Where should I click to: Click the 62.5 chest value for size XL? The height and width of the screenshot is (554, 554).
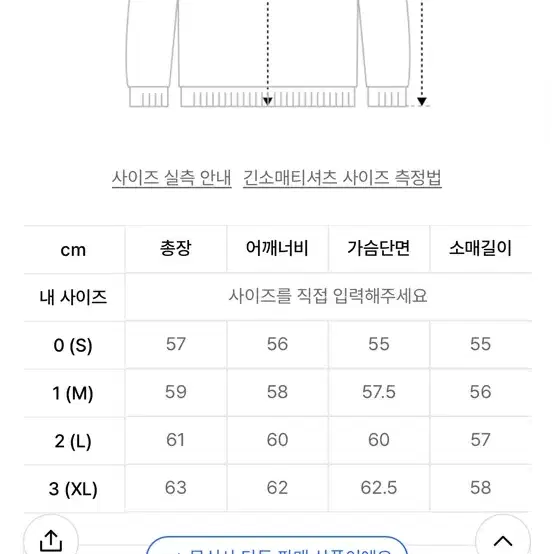coord(379,488)
